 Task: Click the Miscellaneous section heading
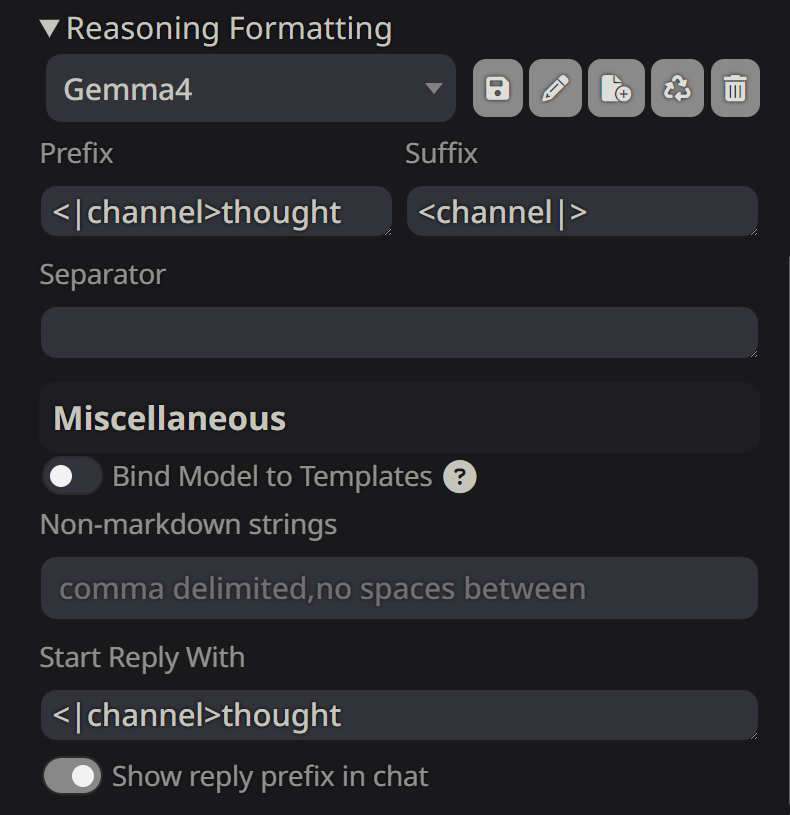pyautogui.click(x=170, y=418)
